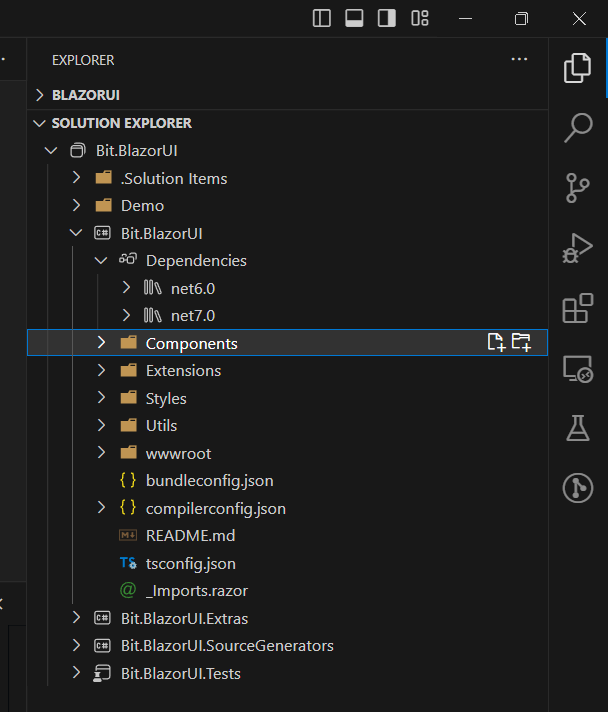The width and height of the screenshot is (608, 712).
Task: Click the C# icon of Bit.BlazorUI.SourceGenerators
Action: [102, 646]
